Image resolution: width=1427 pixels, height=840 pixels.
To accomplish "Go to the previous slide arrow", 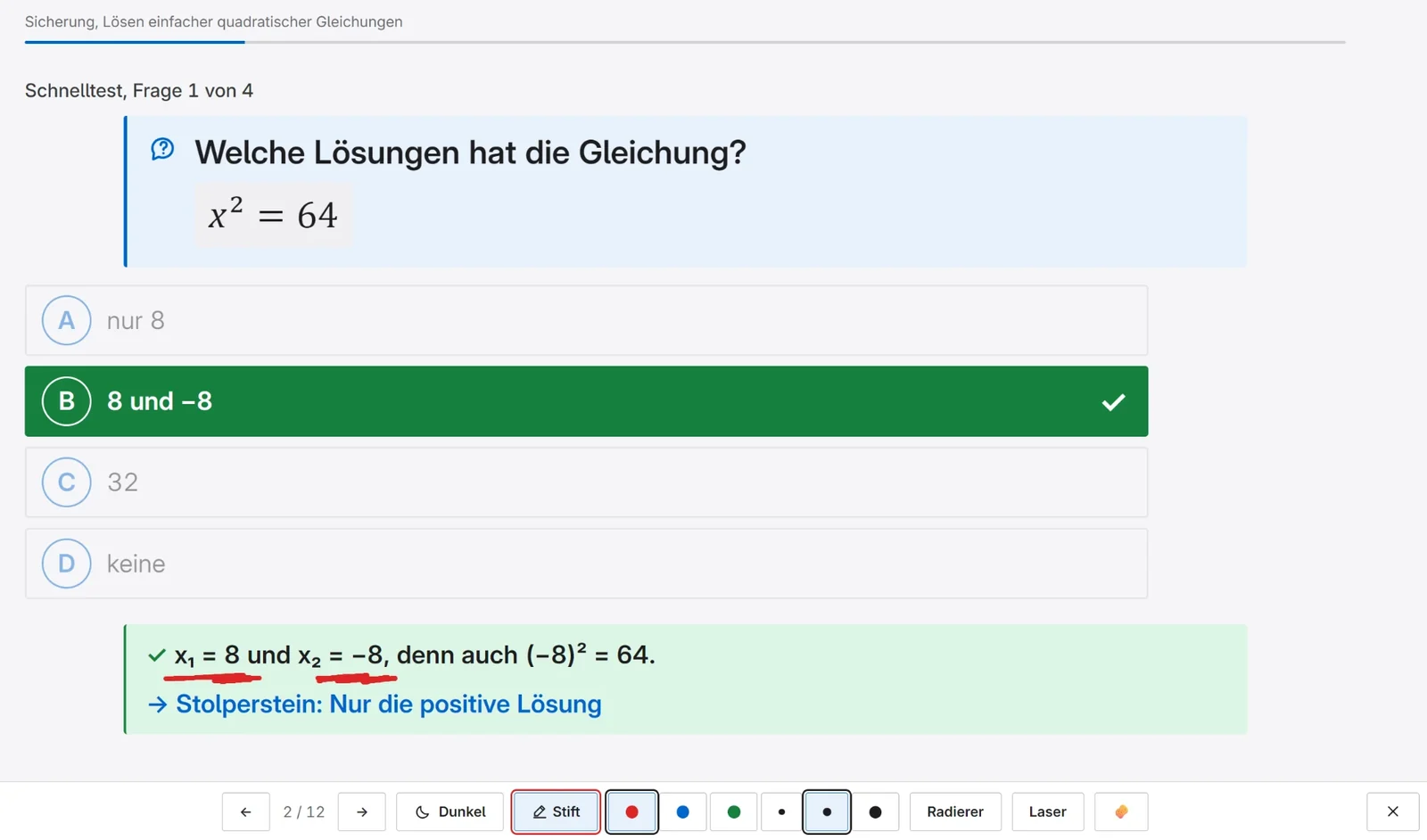I will click(246, 811).
